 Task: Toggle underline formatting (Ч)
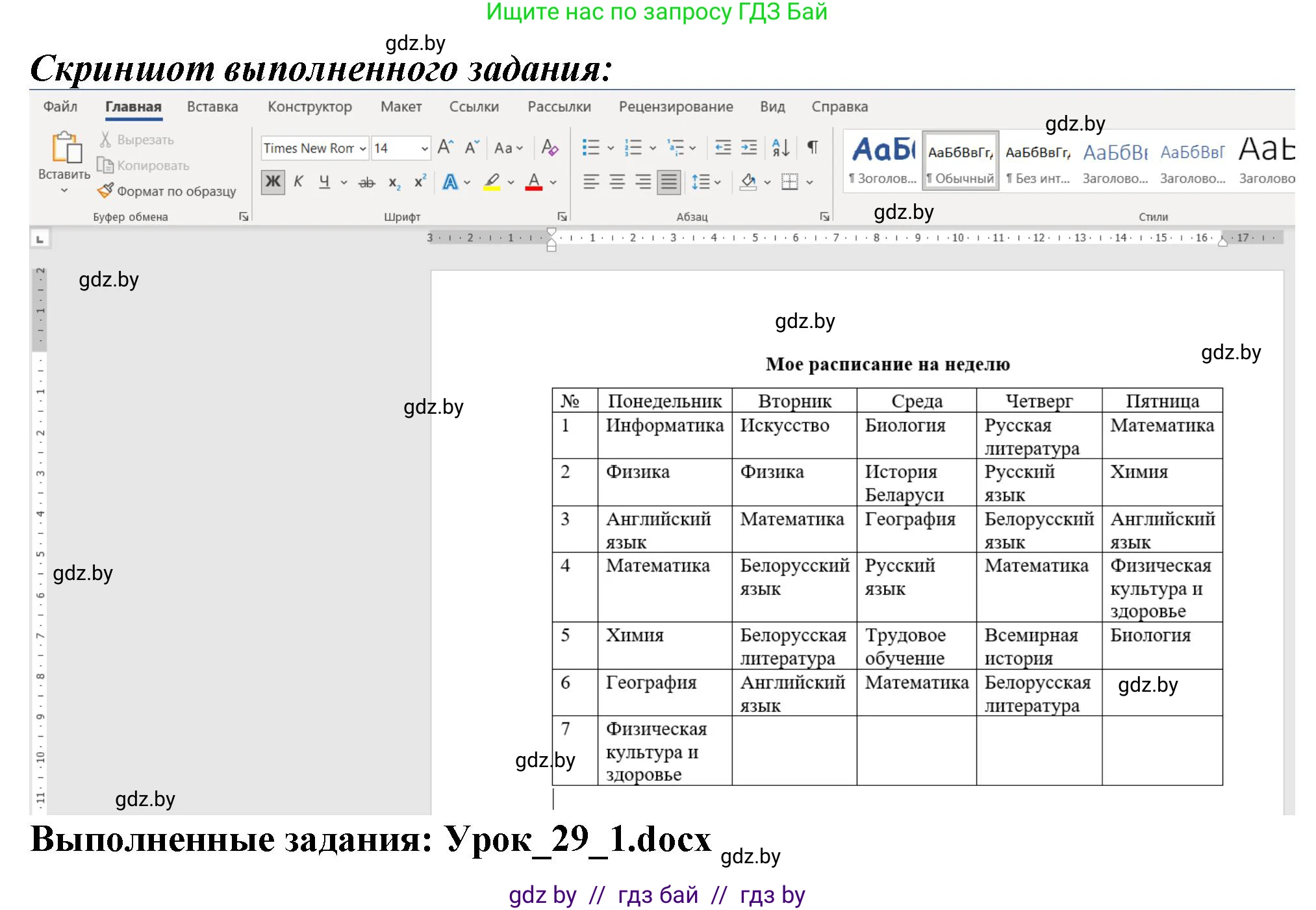click(323, 183)
